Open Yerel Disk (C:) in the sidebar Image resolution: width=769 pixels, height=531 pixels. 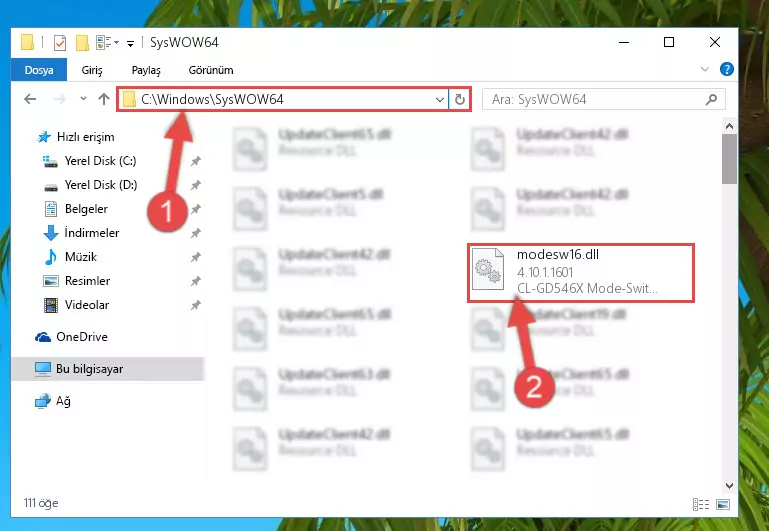(x=100, y=161)
